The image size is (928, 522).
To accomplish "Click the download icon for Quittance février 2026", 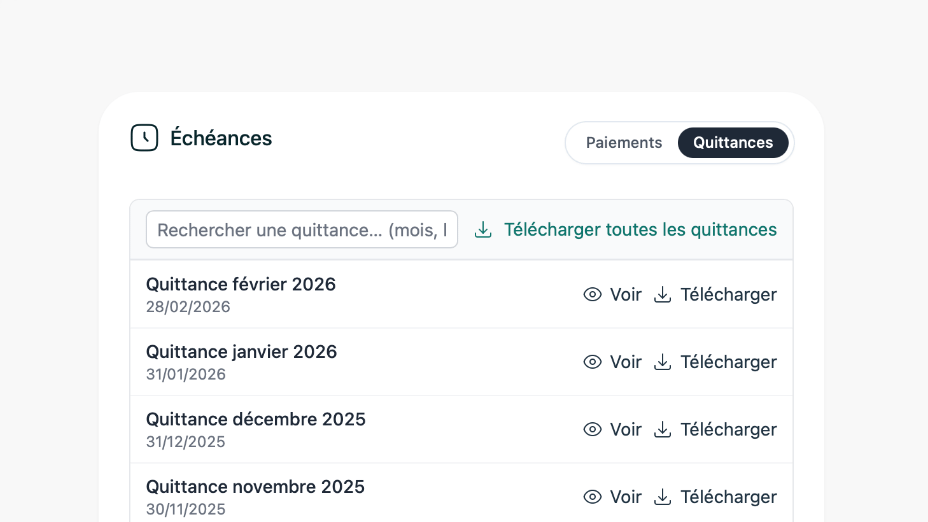I will (662, 294).
